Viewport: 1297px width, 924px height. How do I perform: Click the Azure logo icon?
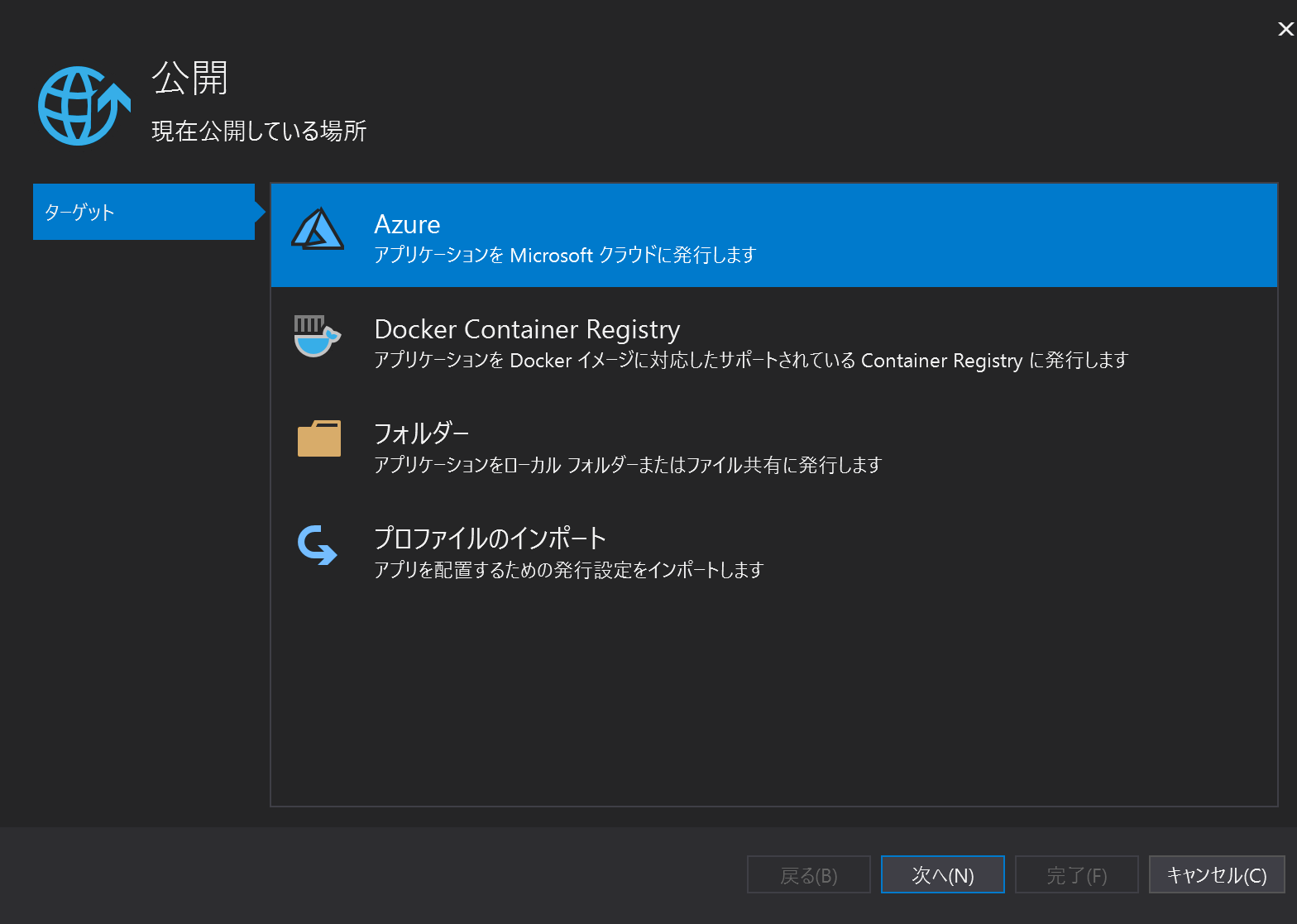(318, 229)
